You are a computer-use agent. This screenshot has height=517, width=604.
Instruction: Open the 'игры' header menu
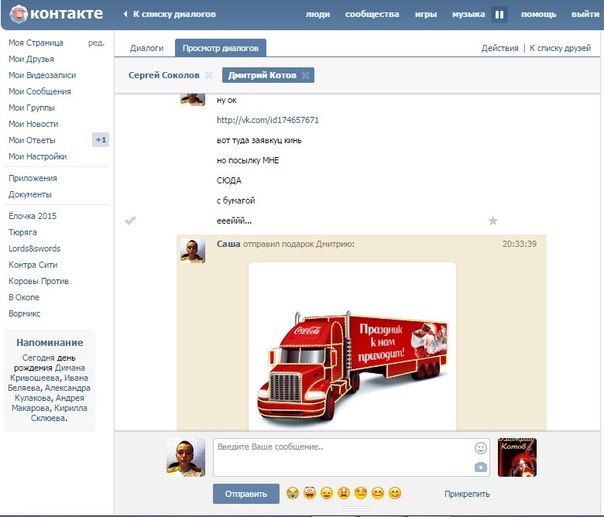click(426, 14)
